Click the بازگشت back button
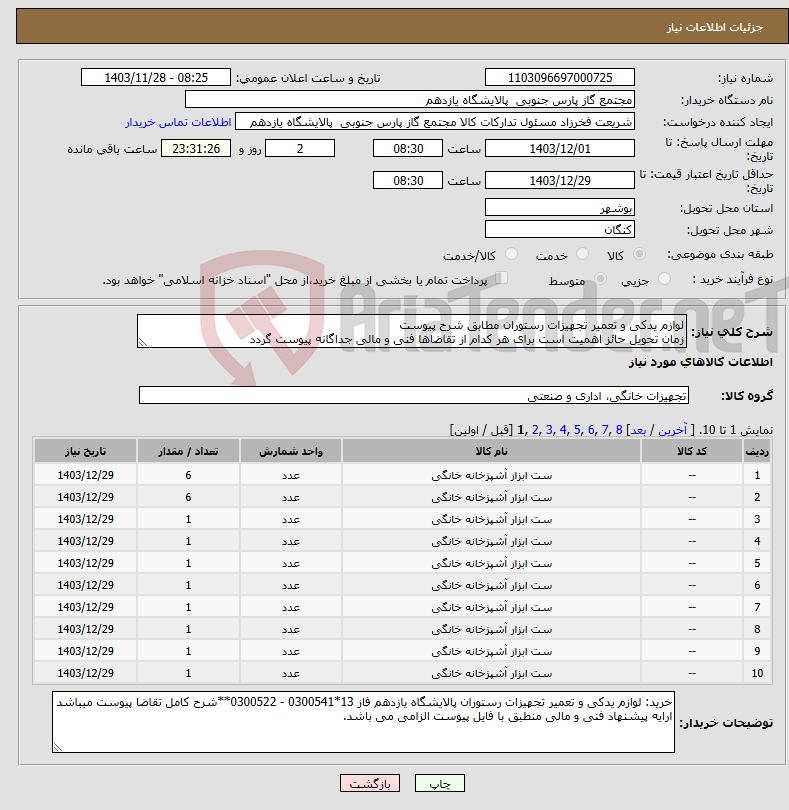The width and height of the screenshot is (789, 810). click(369, 783)
